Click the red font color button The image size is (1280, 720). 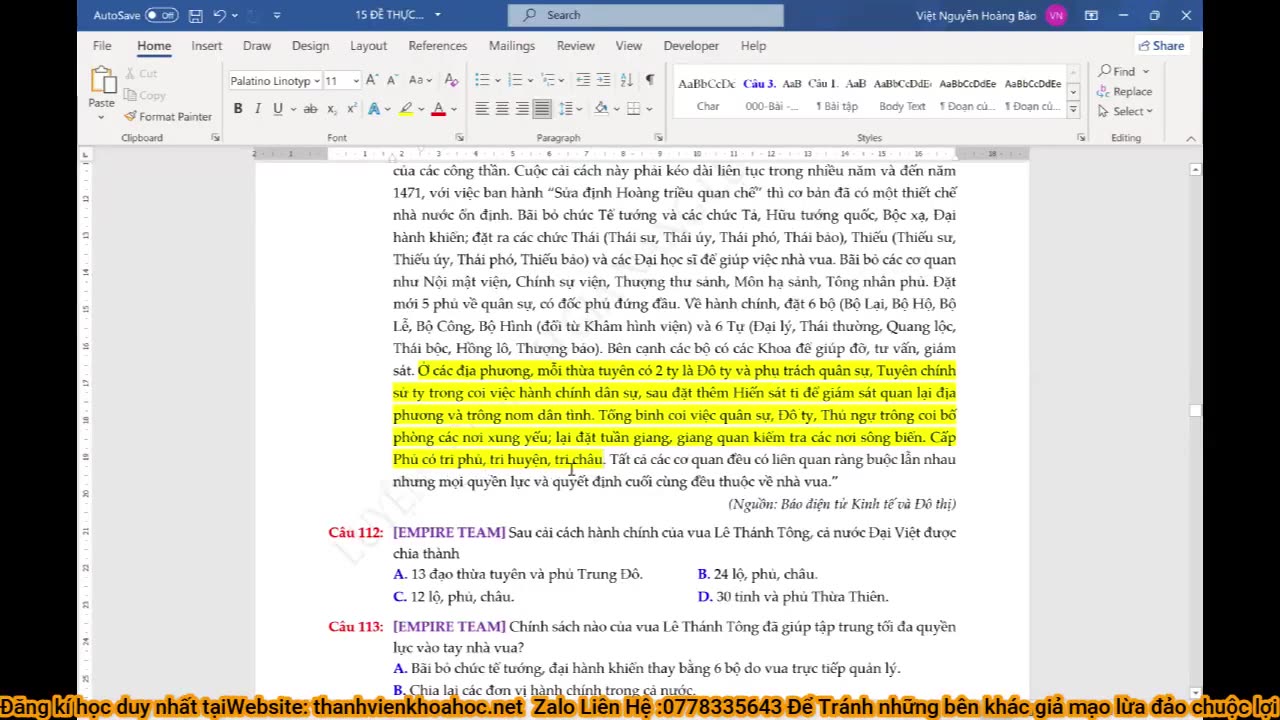(x=437, y=109)
